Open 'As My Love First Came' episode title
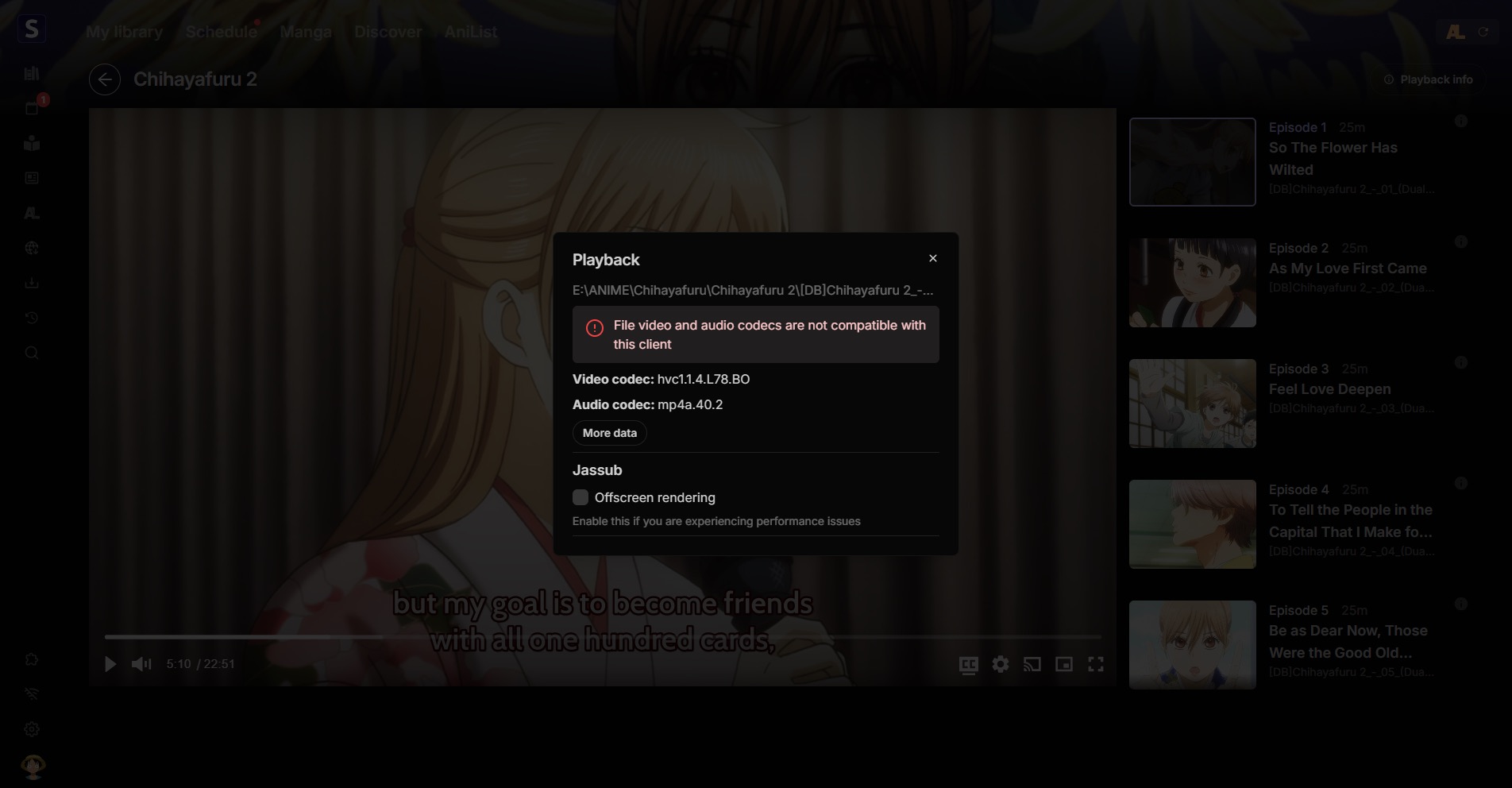 point(1348,268)
